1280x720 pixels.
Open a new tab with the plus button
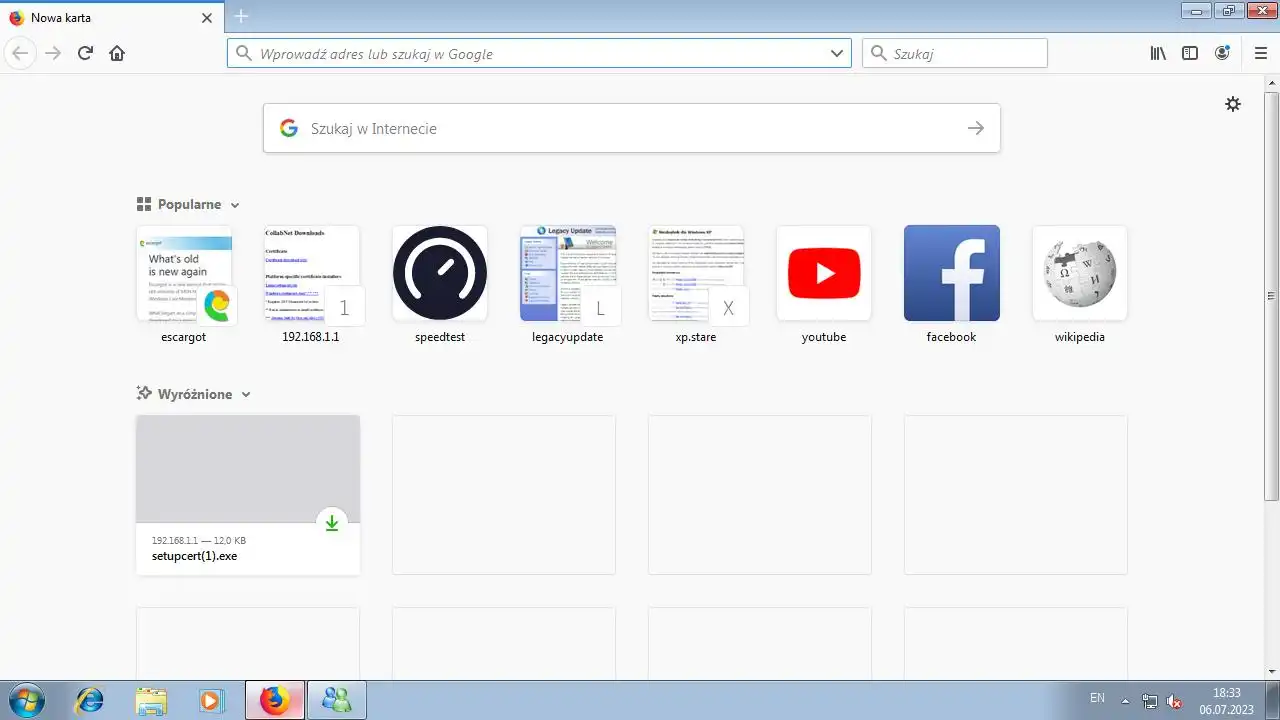(241, 16)
